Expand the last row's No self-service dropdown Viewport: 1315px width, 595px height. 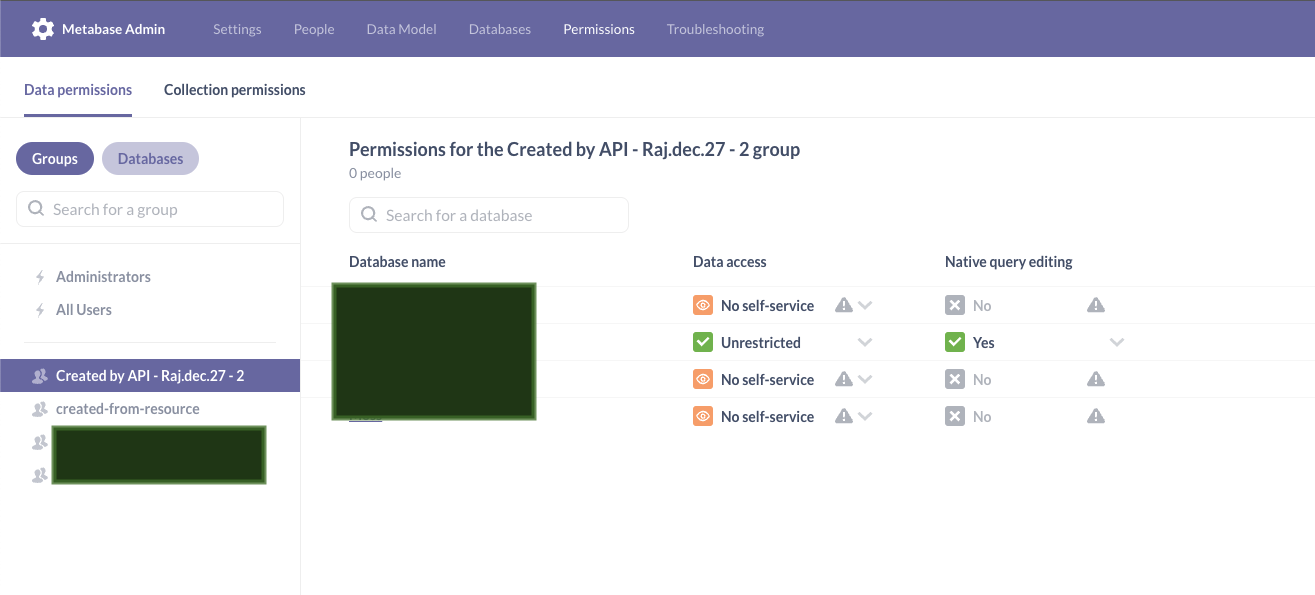coord(866,416)
